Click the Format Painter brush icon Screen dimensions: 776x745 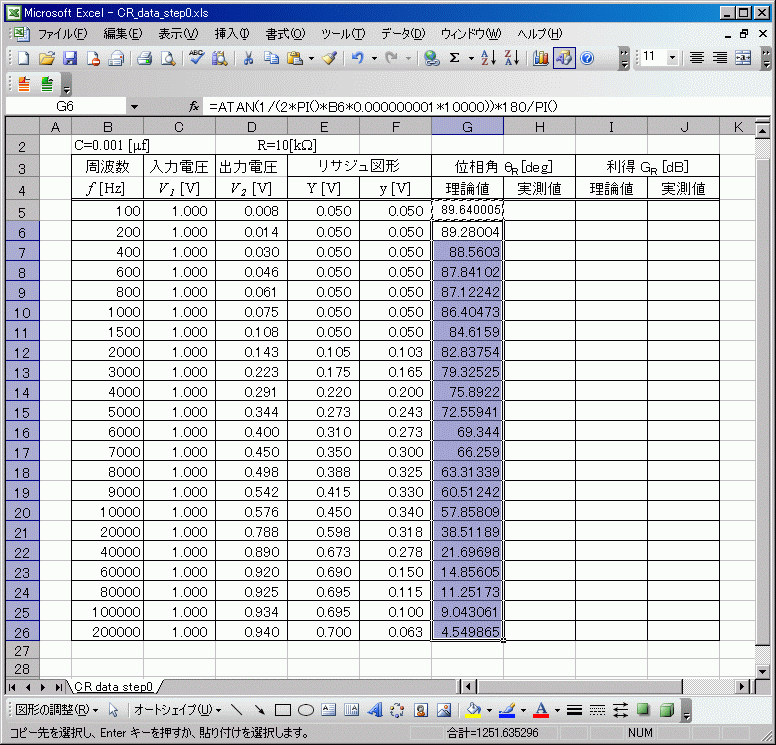tap(329, 58)
